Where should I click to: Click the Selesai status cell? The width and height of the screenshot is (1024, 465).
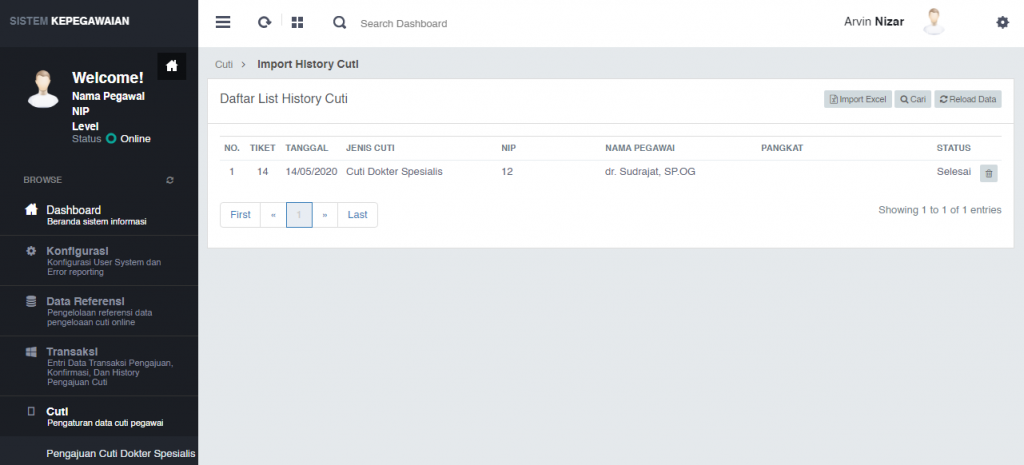(953, 172)
